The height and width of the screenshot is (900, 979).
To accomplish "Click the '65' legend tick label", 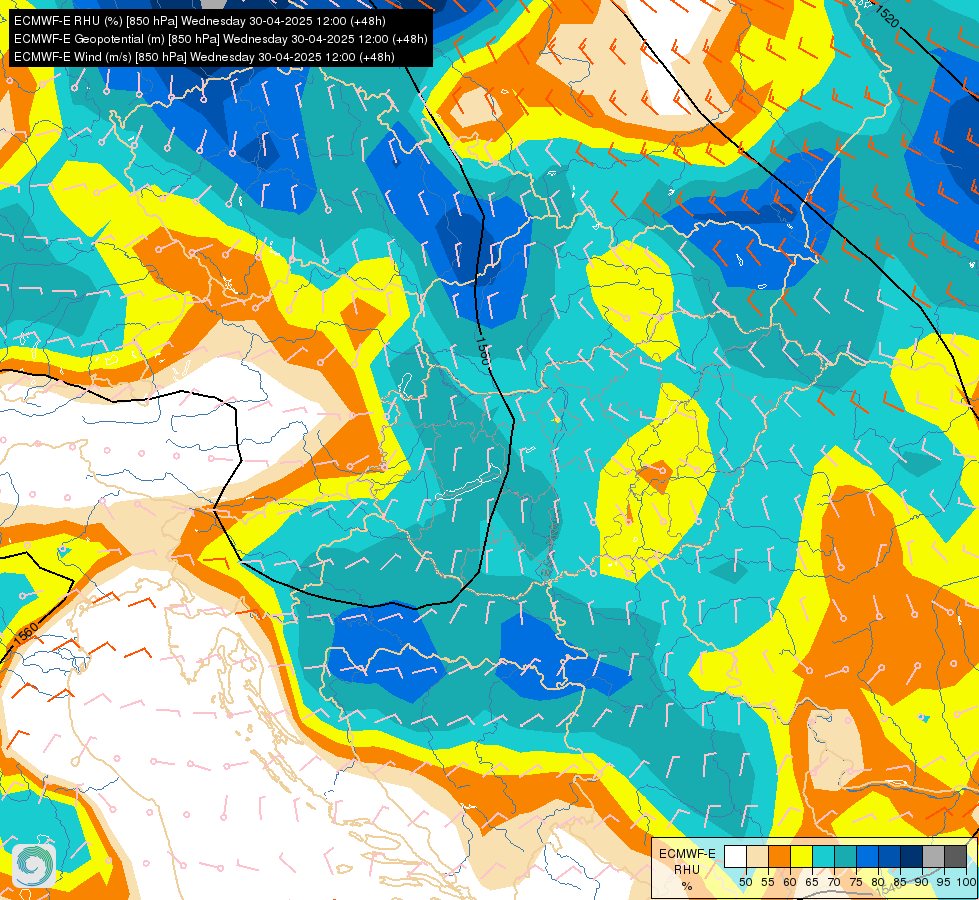I will [812, 882].
